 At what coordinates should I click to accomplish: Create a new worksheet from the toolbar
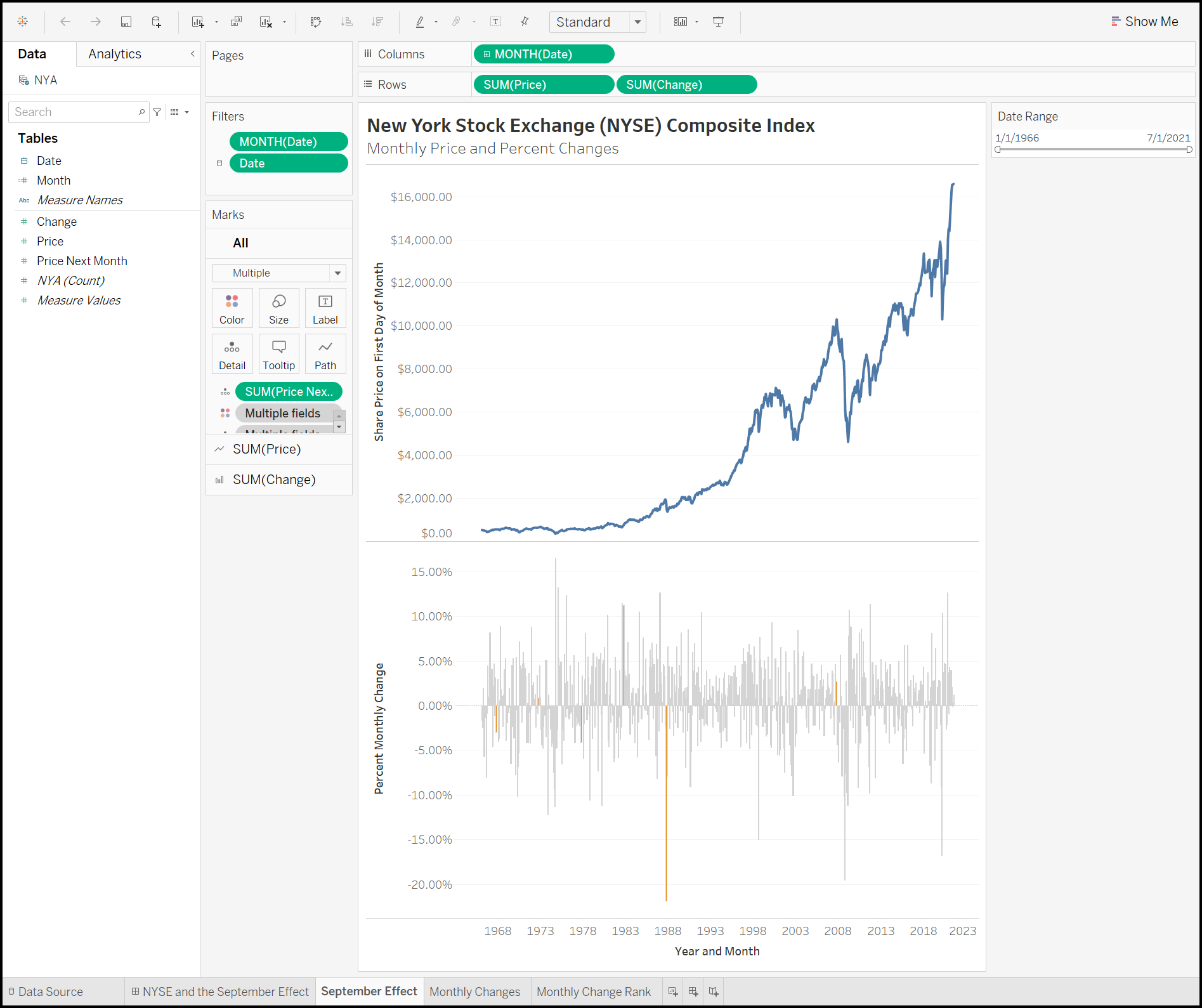point(198,22)
